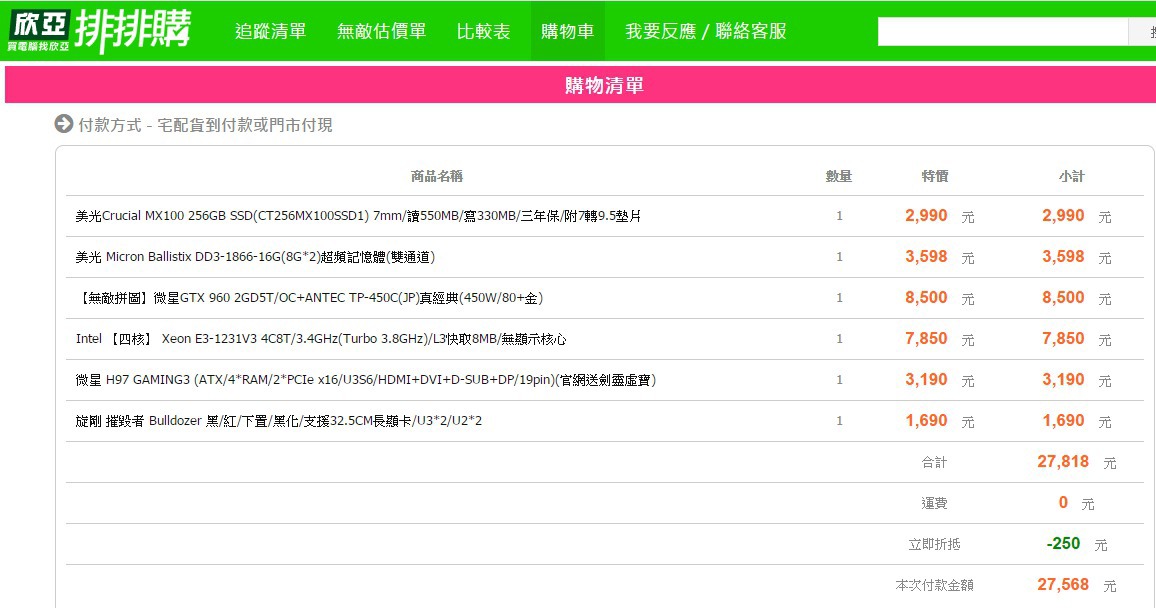Click quantity 1 in the Xeon E3-1231V3 row
The image size is (1156, 608).
[839, 339]
